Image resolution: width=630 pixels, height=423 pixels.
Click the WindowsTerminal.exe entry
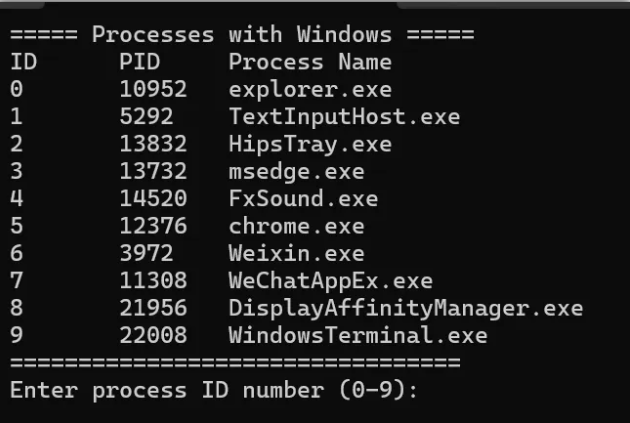click(357, 335)
